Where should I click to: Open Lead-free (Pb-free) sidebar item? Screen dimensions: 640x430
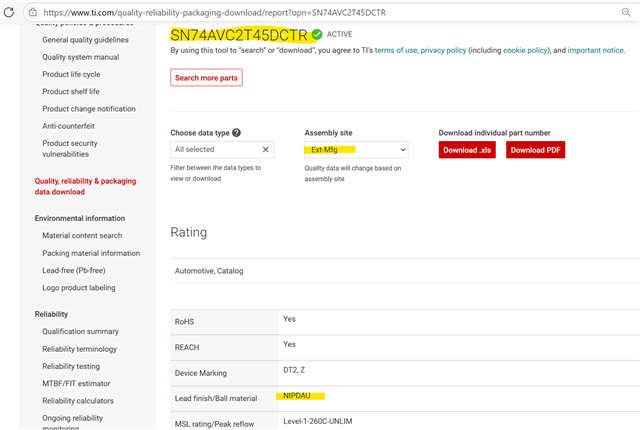click(74, 270)
